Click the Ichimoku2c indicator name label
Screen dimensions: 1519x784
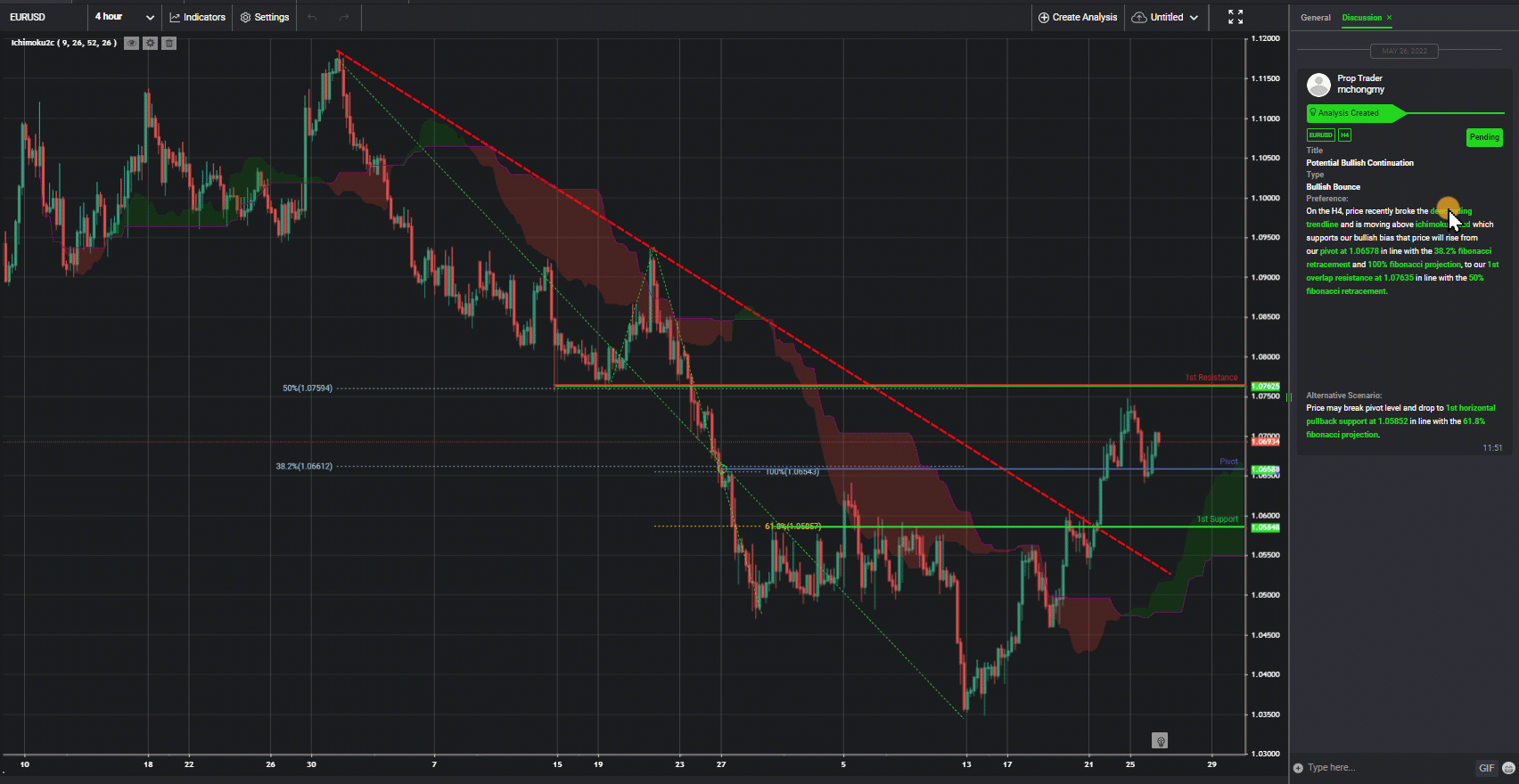click(63, 43)
